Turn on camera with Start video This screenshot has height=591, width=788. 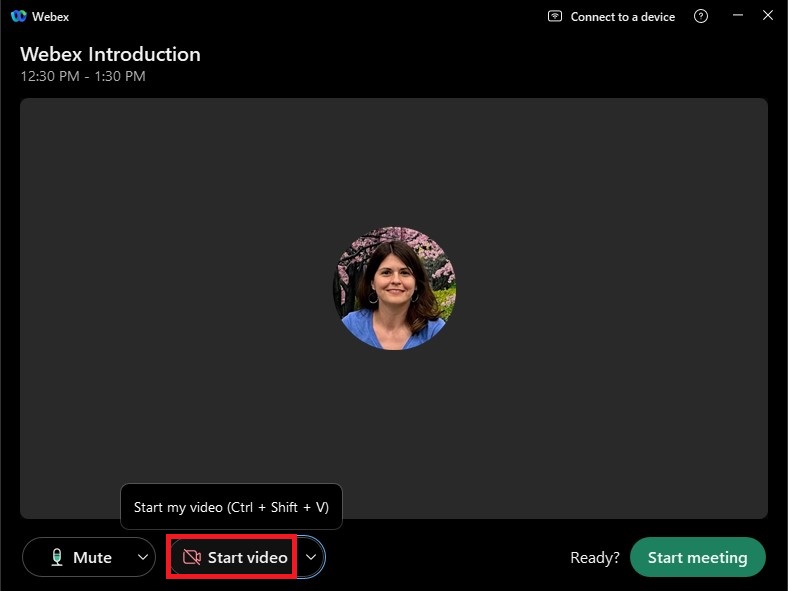click(233, 557)
